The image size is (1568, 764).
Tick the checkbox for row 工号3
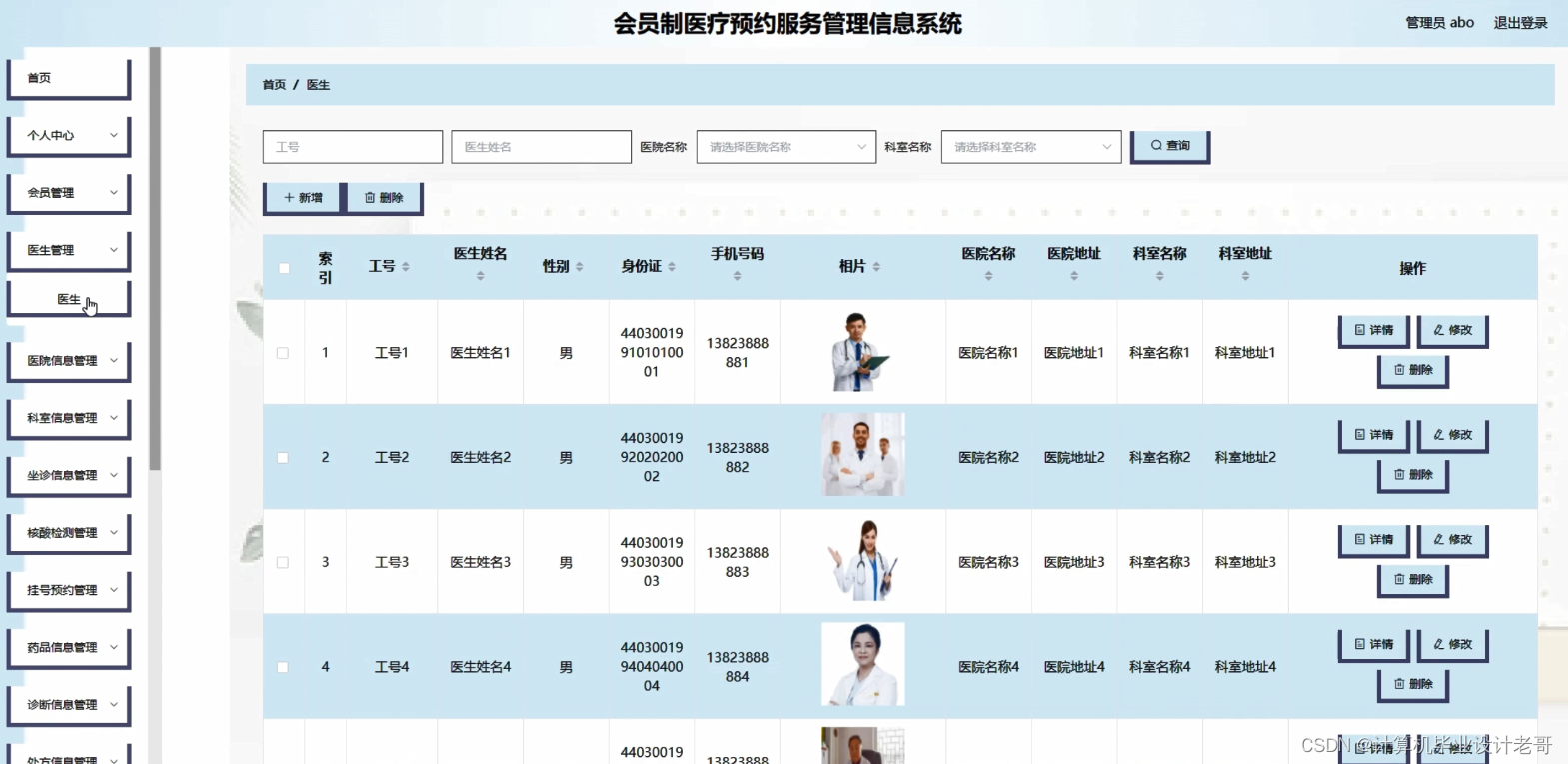[x=283, y=563]
